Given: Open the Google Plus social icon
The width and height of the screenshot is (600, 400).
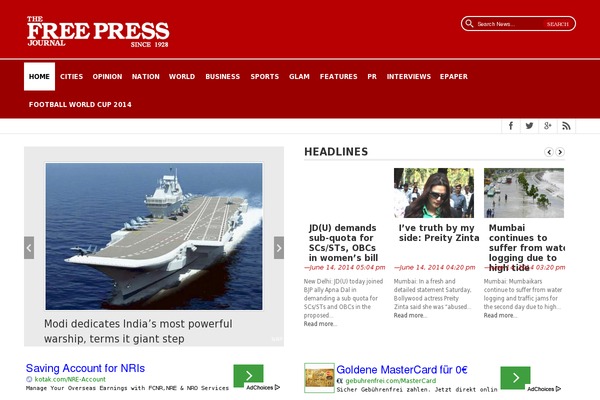Looking at the screenshot, I should 548,126.
